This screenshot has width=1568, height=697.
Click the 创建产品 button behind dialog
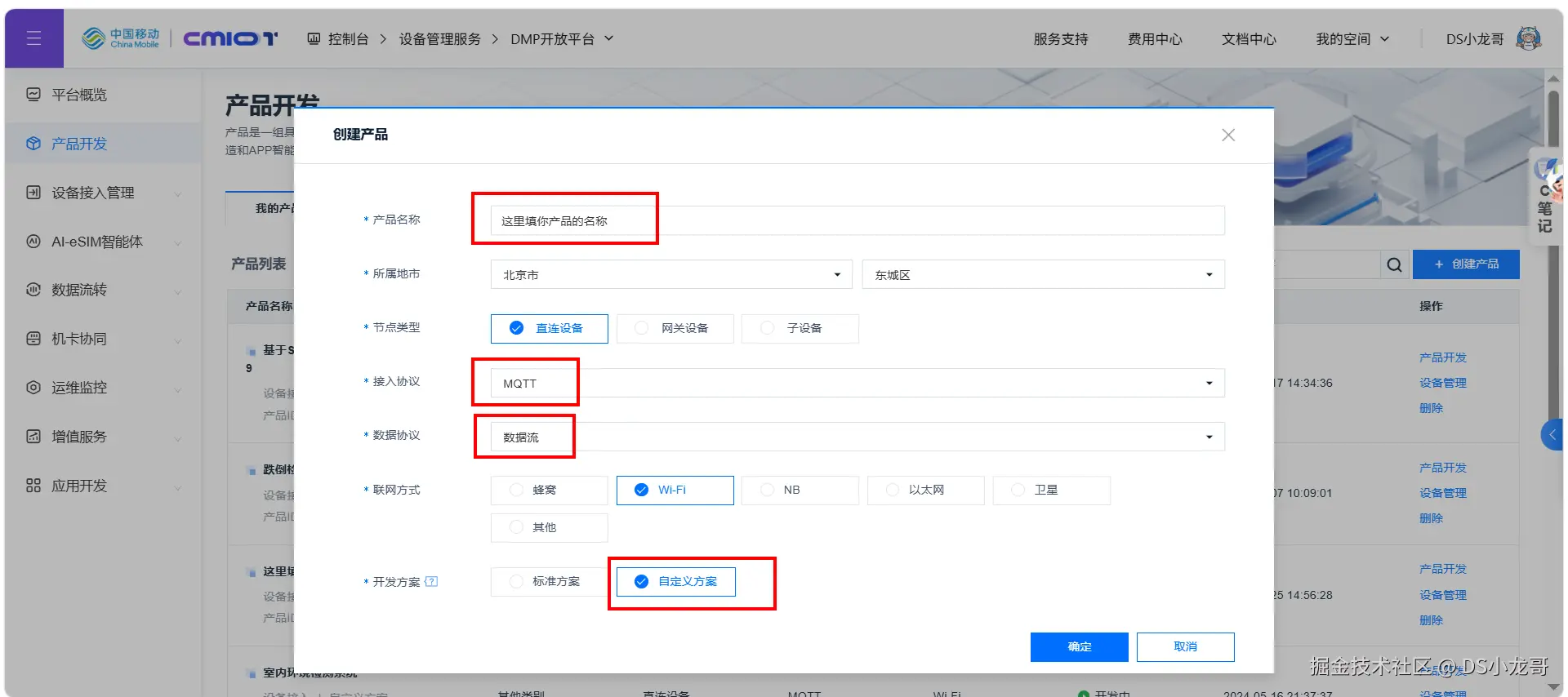click(1467, 264)
